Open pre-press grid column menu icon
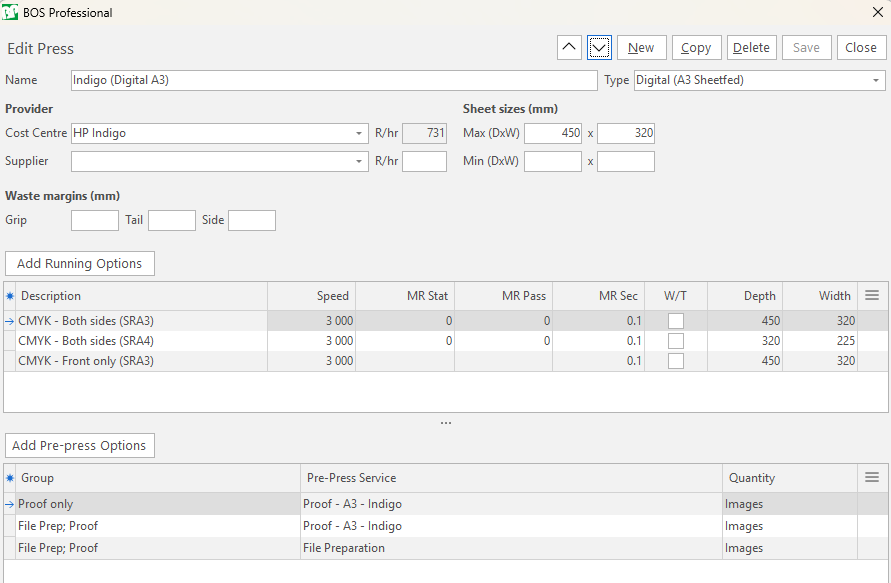Image resolution: width=891 pixels, height=583 pixels. 872,477
